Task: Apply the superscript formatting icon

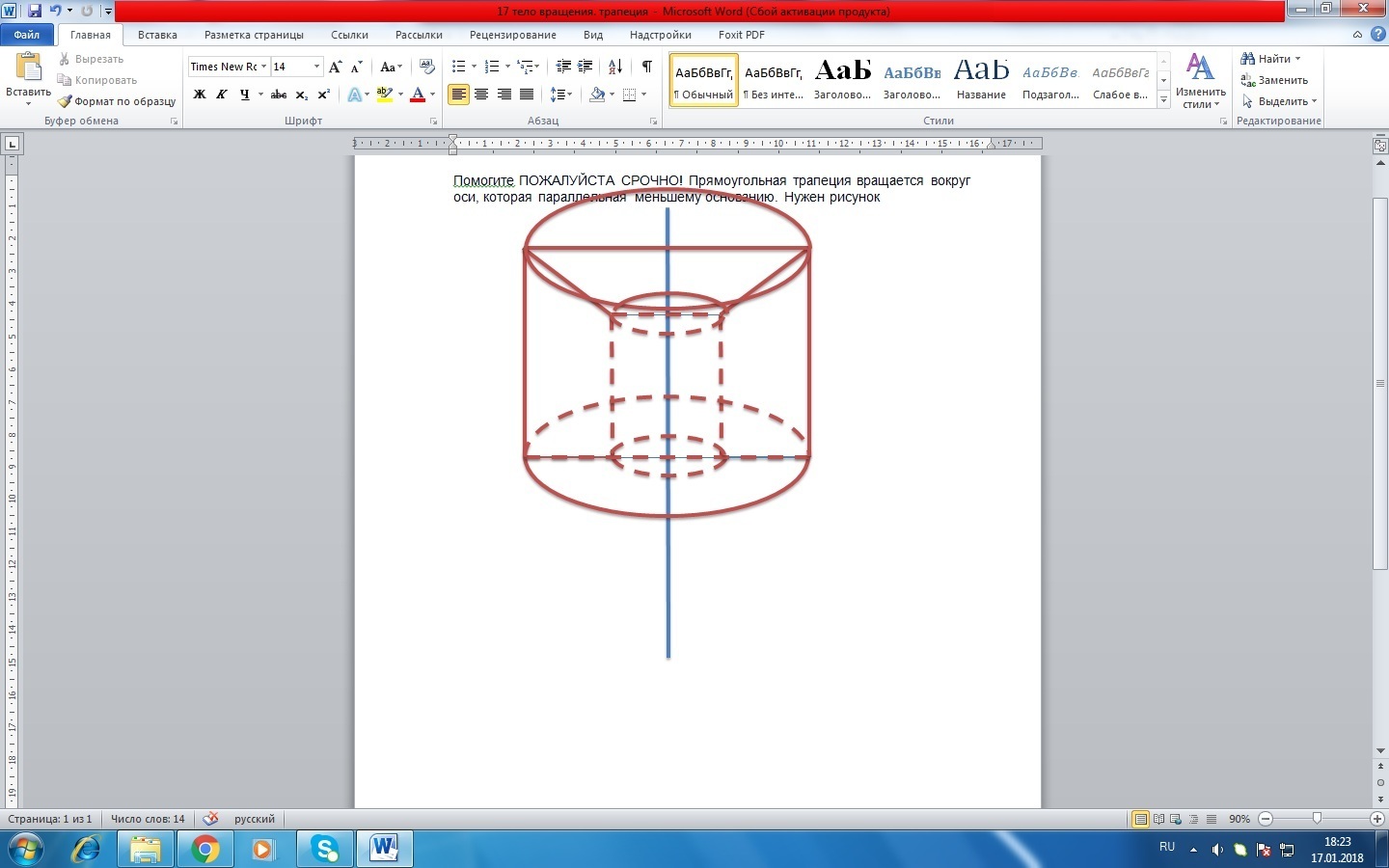Action: [324, 95]
